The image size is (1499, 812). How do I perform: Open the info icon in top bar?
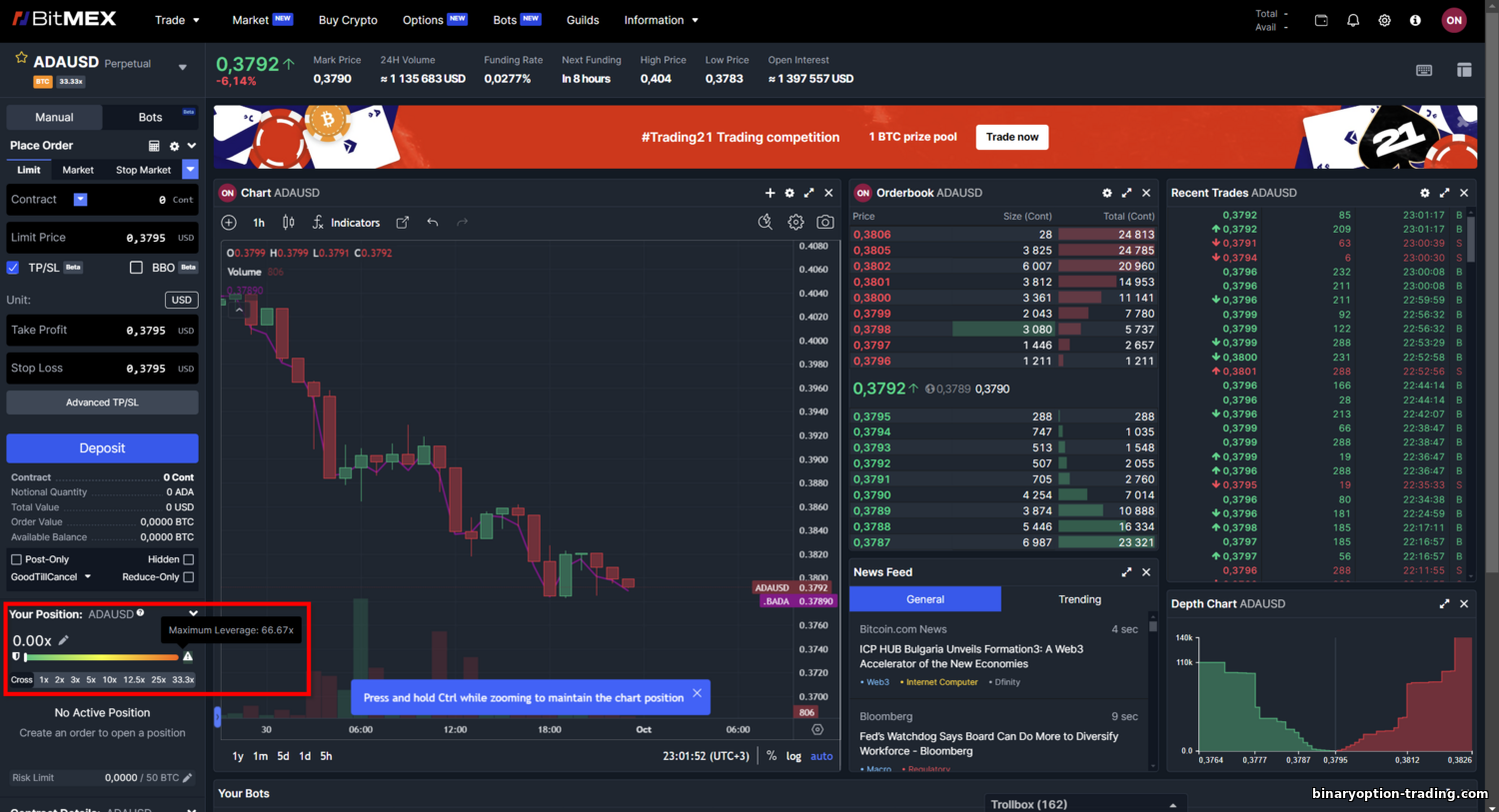pyautogui.click(x=1415, y=20)
